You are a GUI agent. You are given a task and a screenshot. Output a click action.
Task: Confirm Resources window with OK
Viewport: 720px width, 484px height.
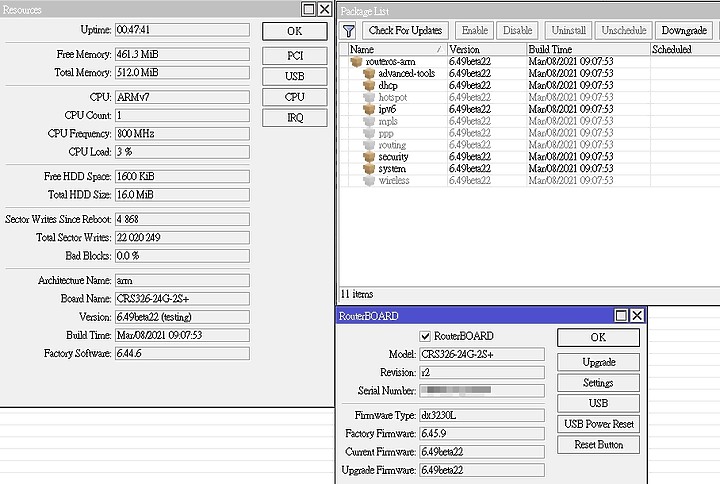[x=295, y=31]
